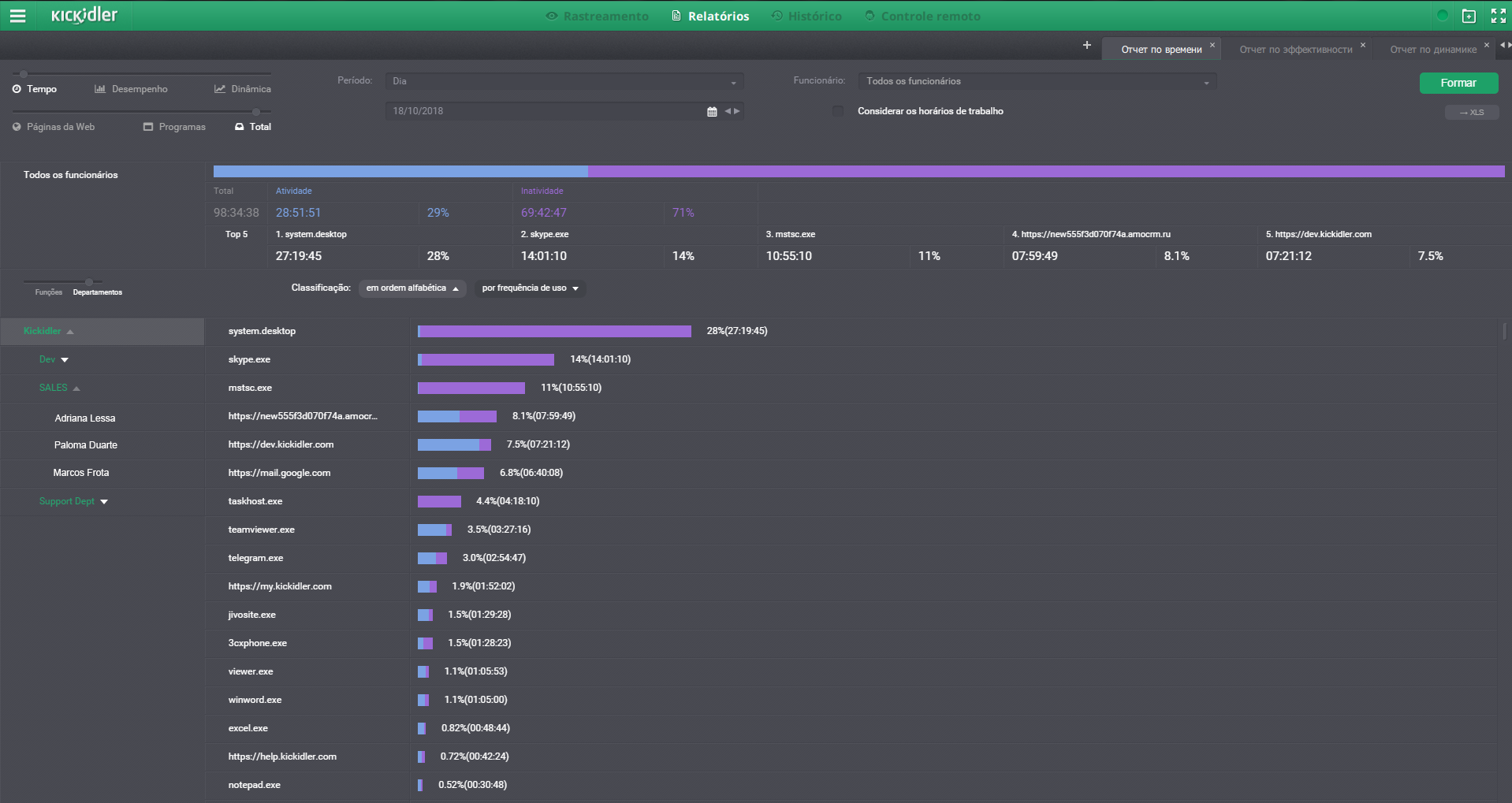Click the skype.exe row label

pos(249,360)
